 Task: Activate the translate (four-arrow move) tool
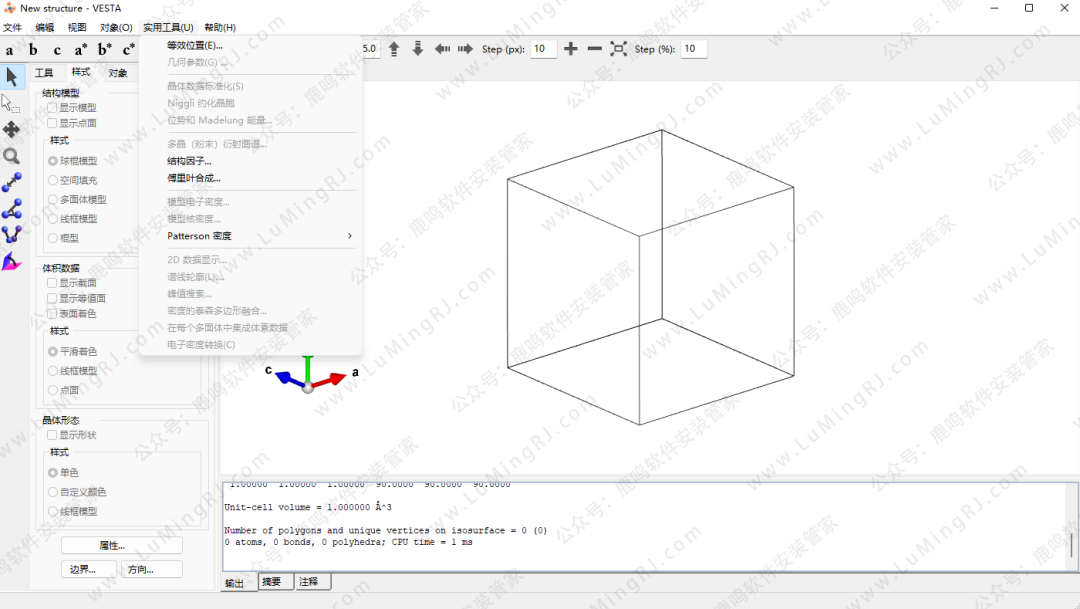11,130
